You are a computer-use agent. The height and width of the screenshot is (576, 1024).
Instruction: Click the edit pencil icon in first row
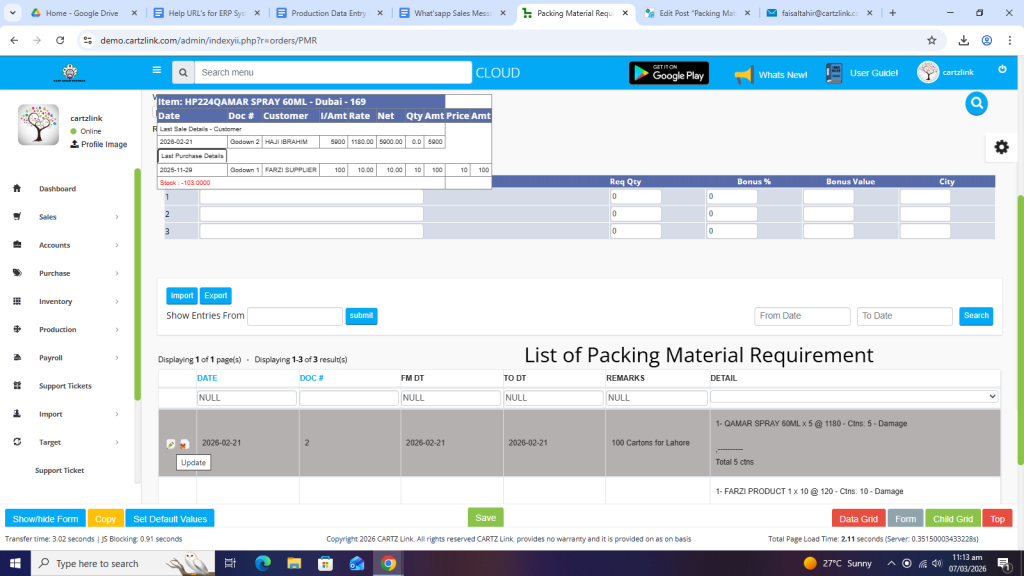(x=171, y=444)
